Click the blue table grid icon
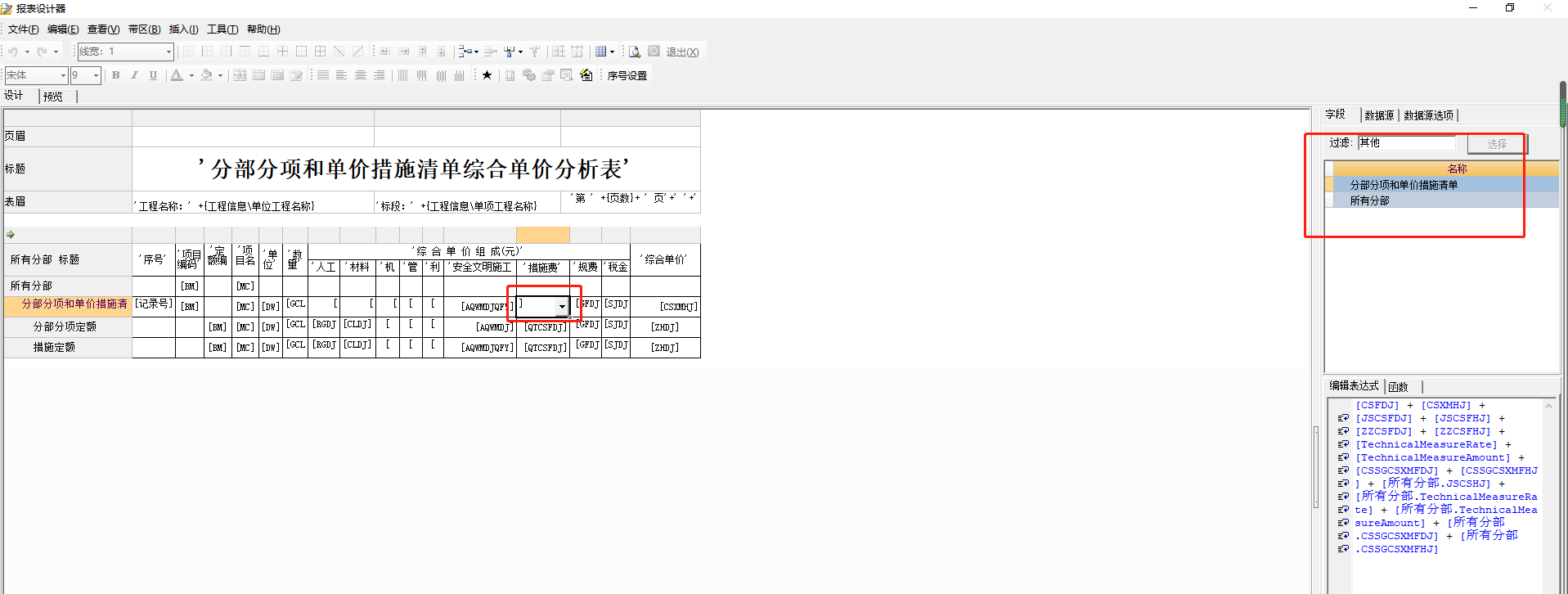Image resolution: width=1568 pixels, height=594 pixels. (600, 52)
